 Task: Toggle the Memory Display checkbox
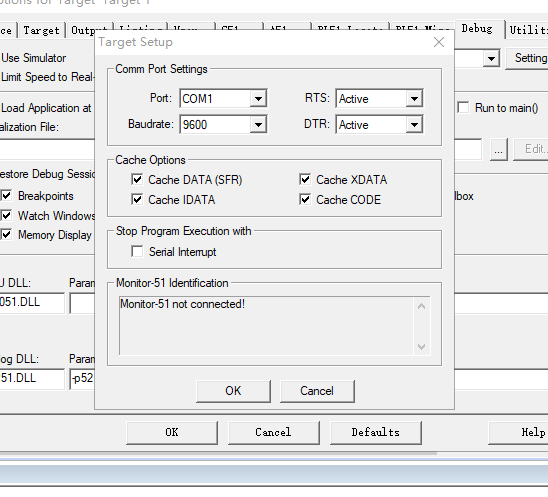(x=6, y=235)
